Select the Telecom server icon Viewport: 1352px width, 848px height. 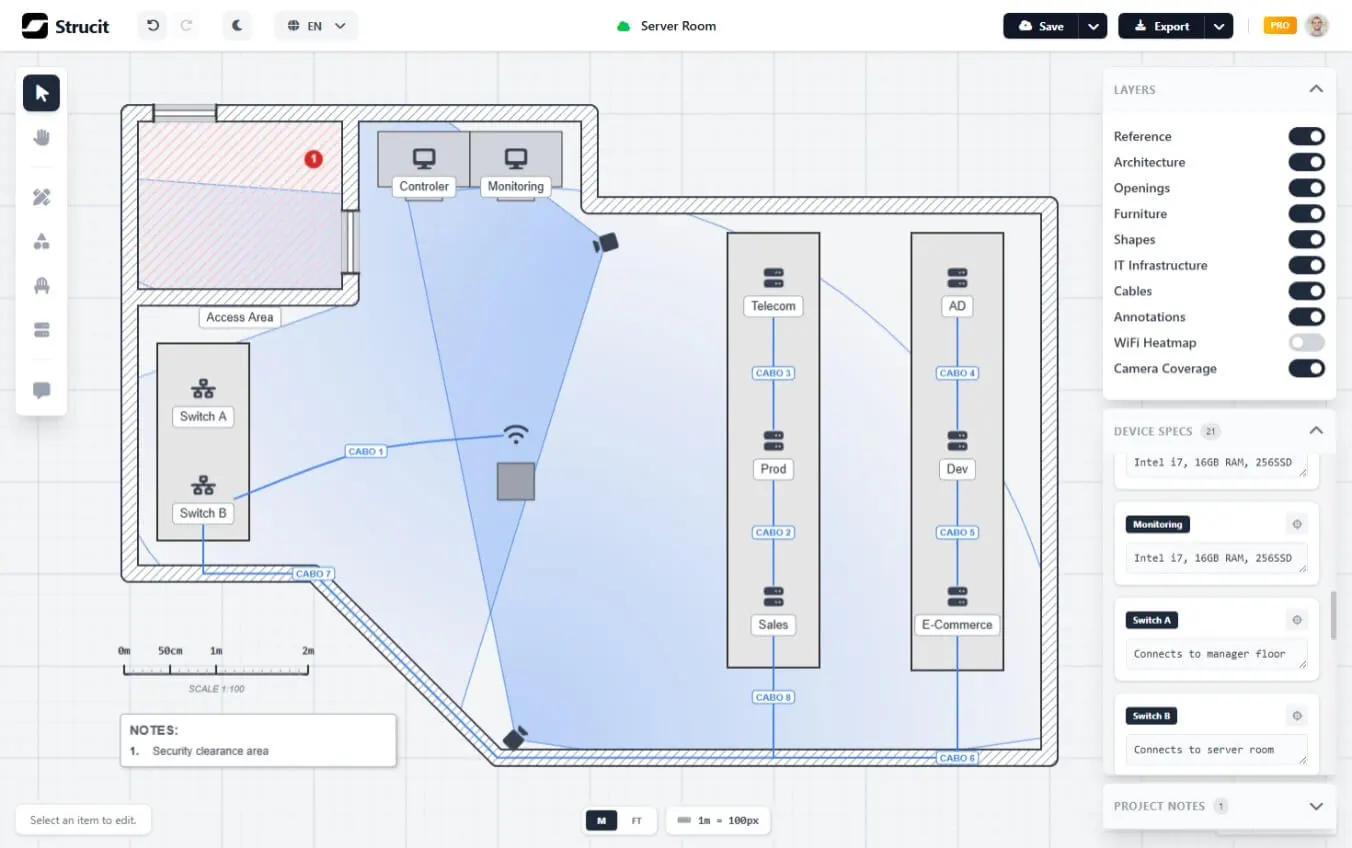click(773, 277)
